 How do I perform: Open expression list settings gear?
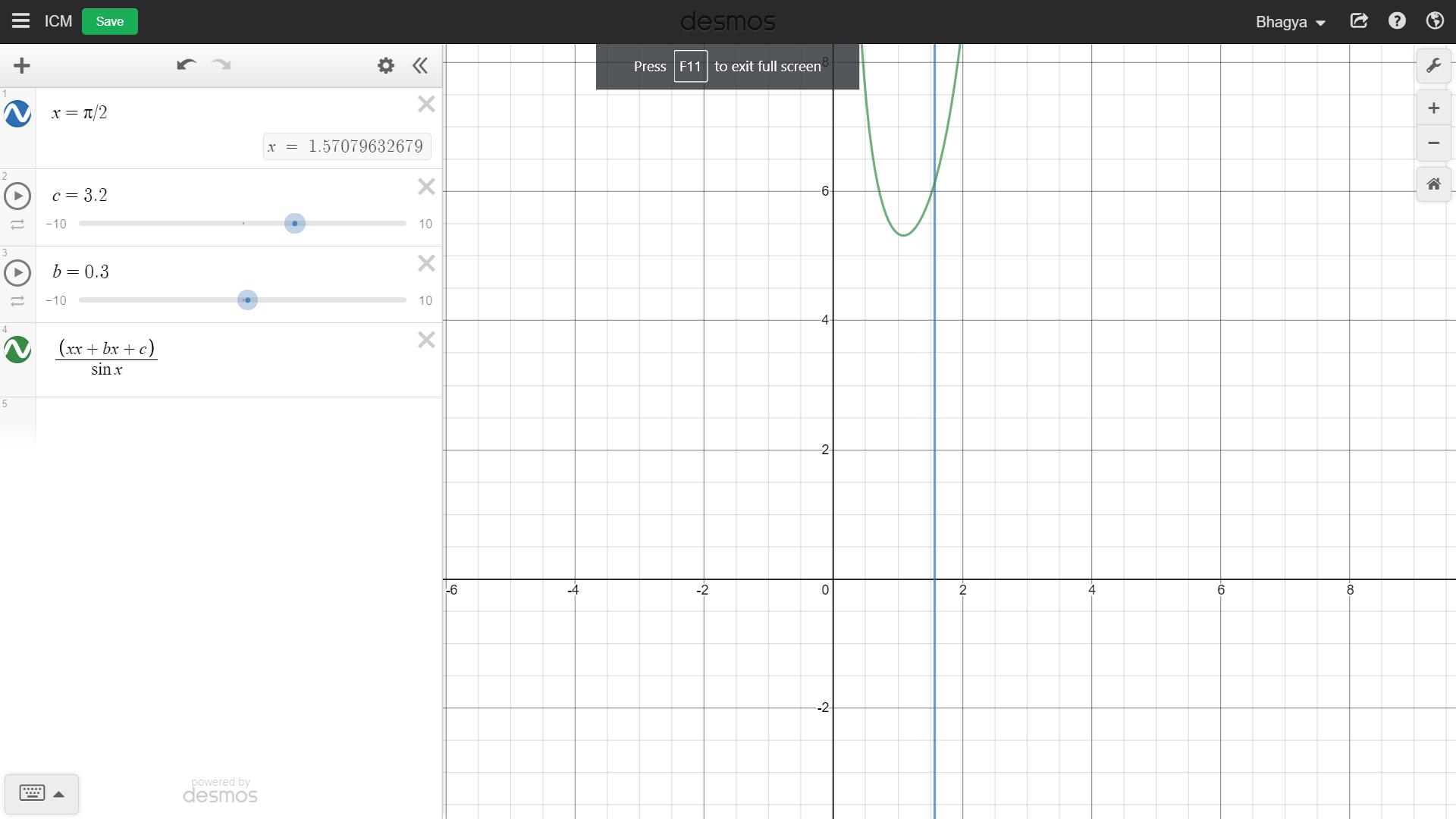pos(386,66)
